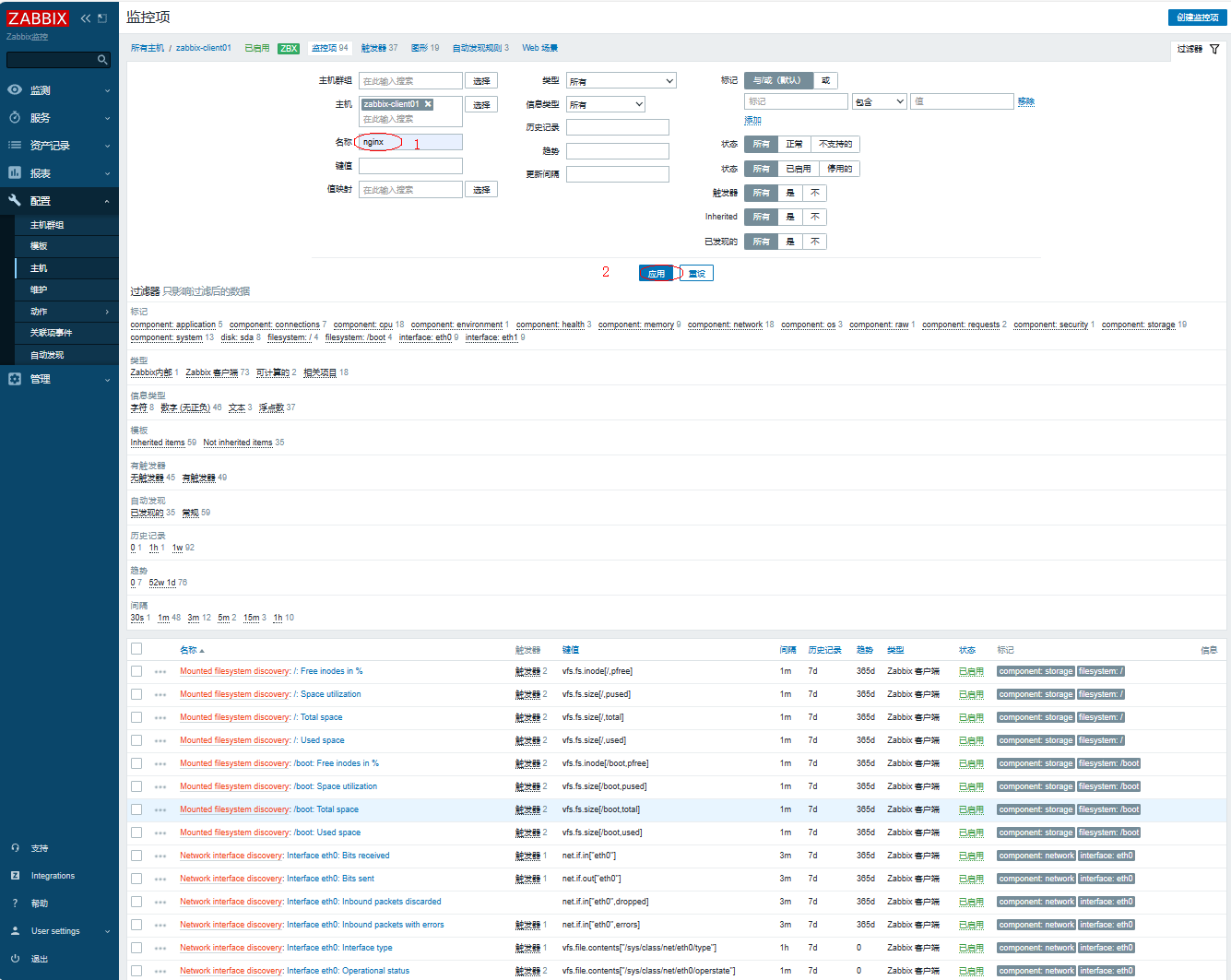Click the 创建监控项 create item button
The image size is (1231, 980).
coord(1197,18)
